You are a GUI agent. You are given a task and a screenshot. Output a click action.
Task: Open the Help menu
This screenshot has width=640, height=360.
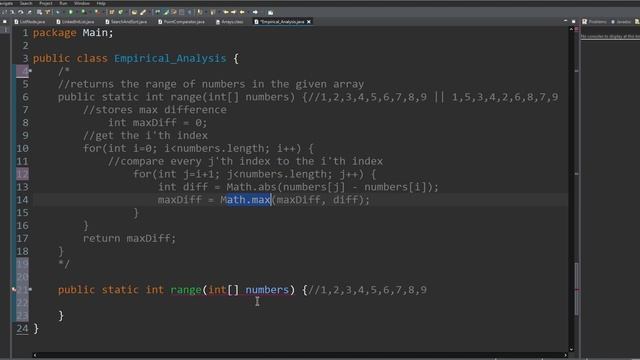pos(101,3)
